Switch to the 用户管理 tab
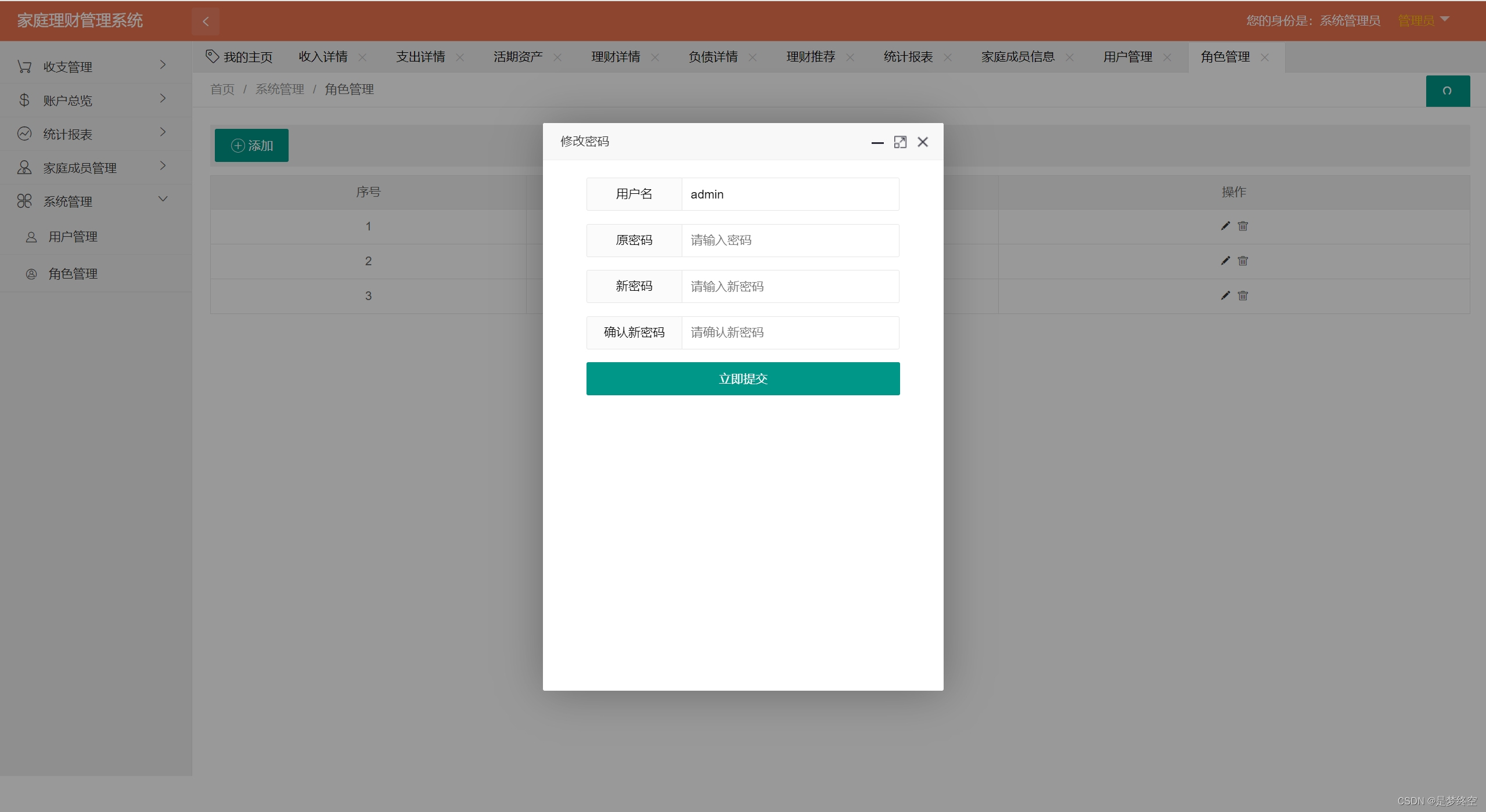Viewport: 1486px width, 812px height. [1128, 57]
